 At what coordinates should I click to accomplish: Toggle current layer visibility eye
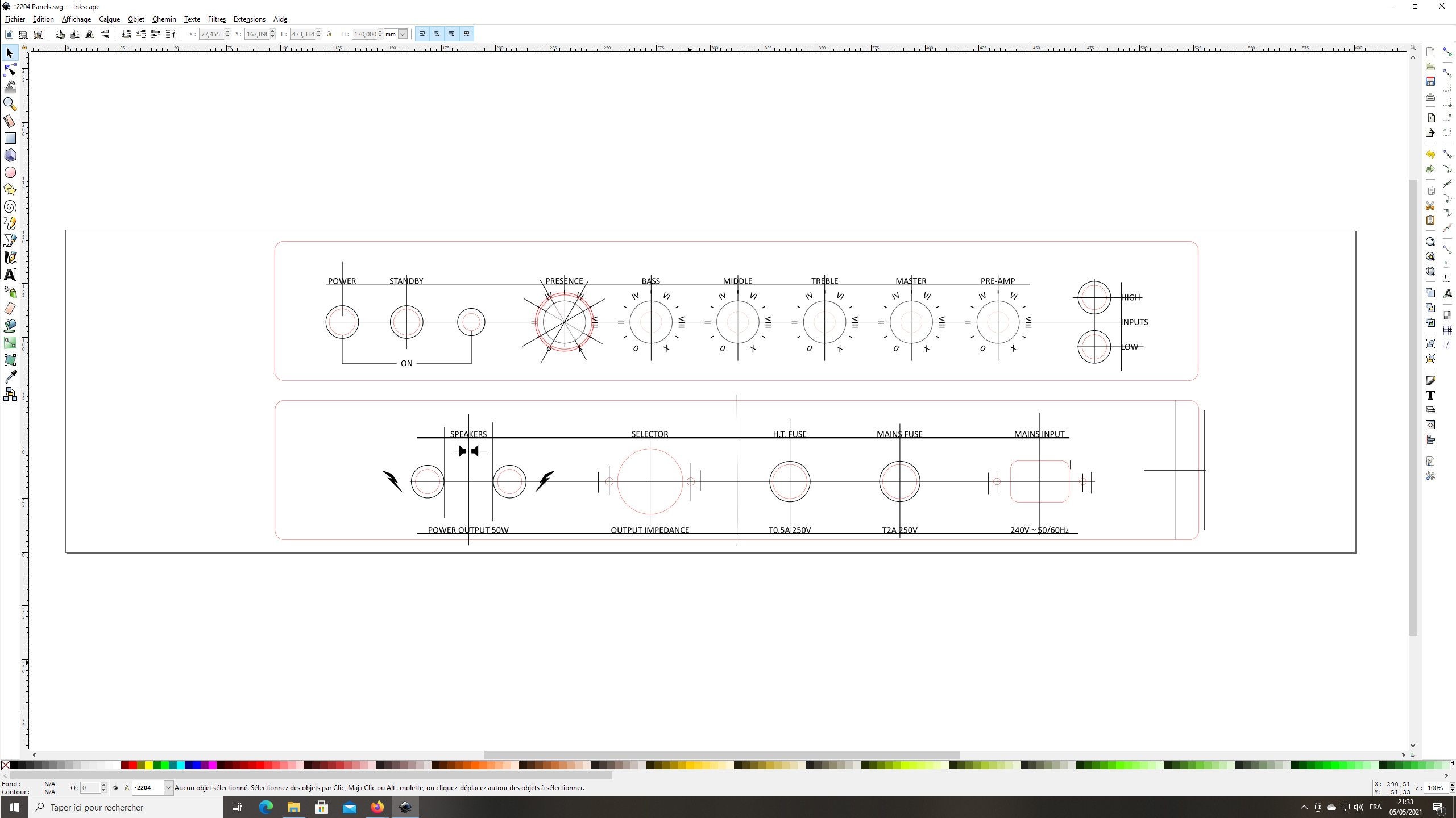tap(116, 788)
